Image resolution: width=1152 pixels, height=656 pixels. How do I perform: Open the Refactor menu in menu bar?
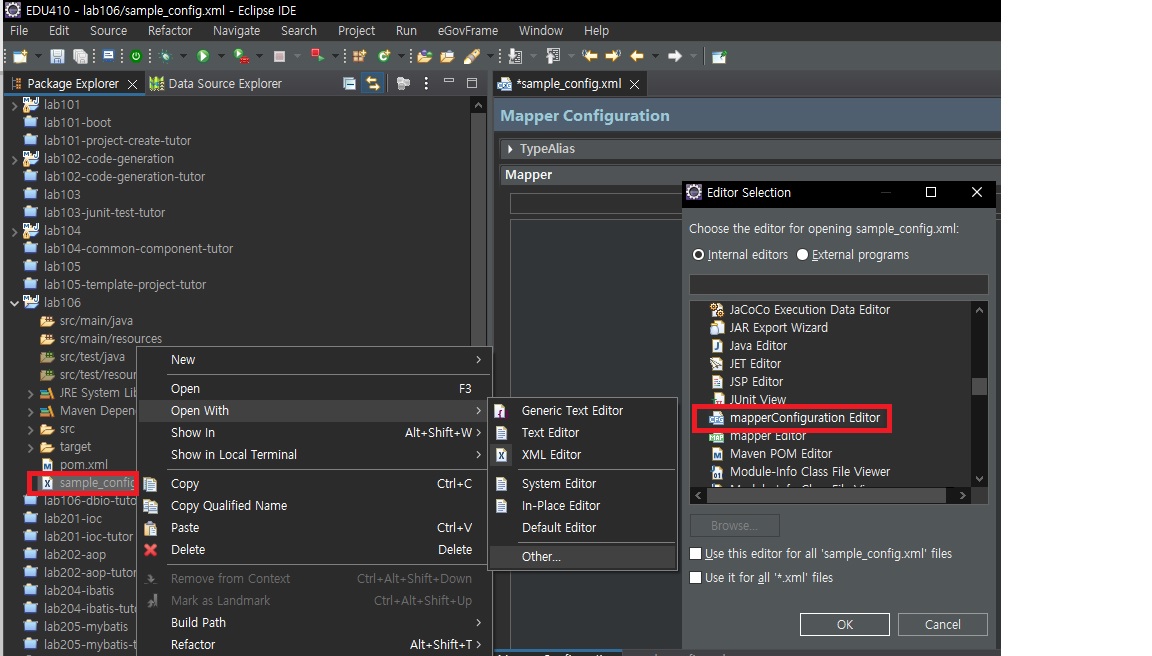(170, 31)
